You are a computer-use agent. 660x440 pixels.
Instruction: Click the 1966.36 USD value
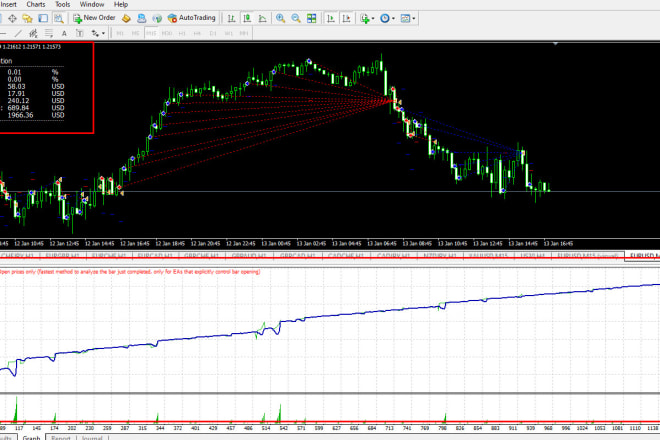point(20,115)
